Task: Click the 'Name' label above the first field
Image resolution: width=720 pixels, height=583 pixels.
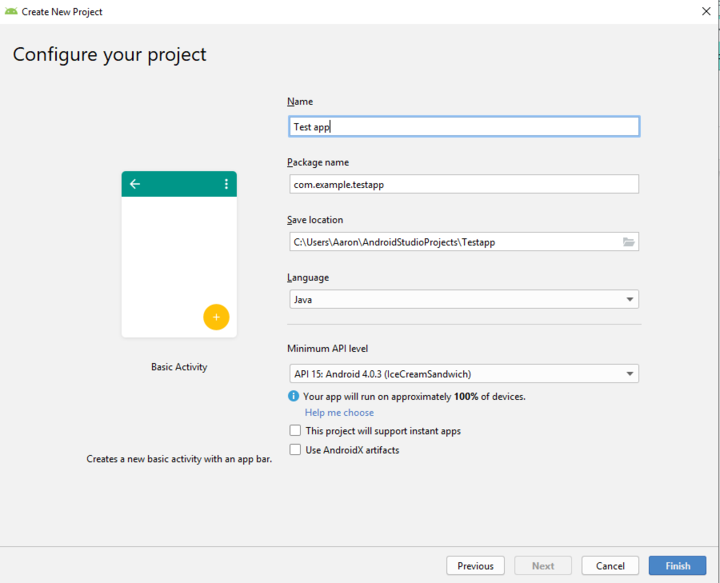Action: pyautogui.click(x=300, y=101)
